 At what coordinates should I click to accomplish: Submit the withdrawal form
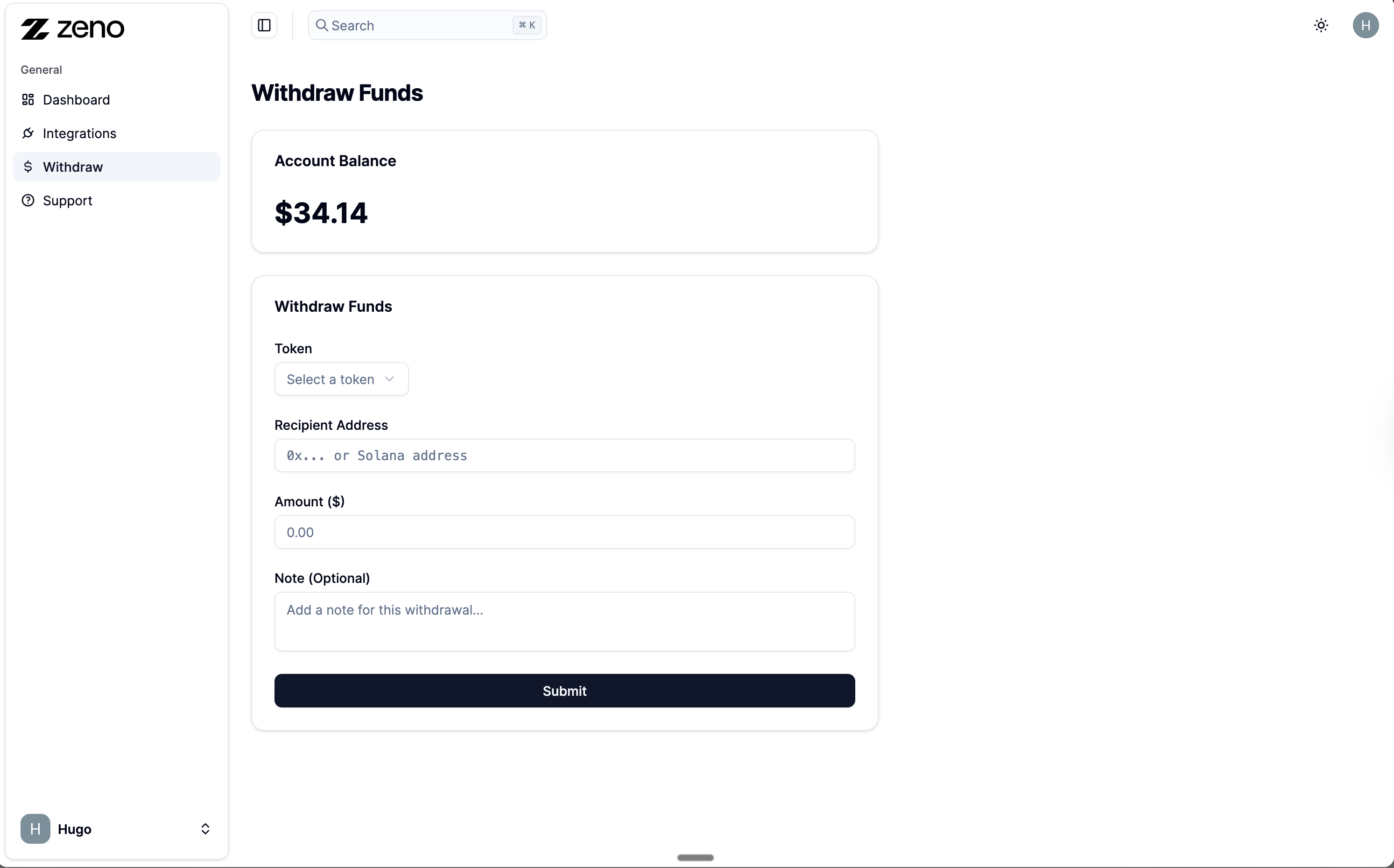coord(564,691)
